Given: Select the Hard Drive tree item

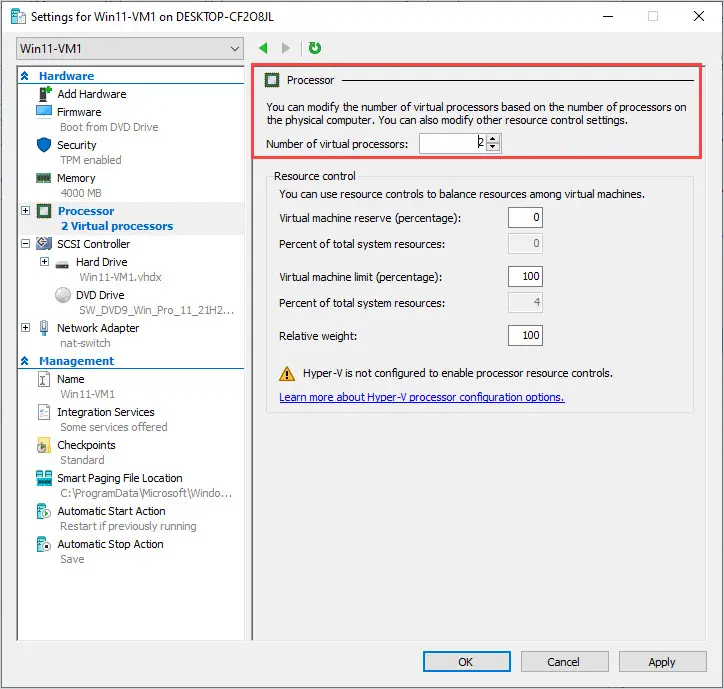Looking at the screenshot, I should pos(102,262).
